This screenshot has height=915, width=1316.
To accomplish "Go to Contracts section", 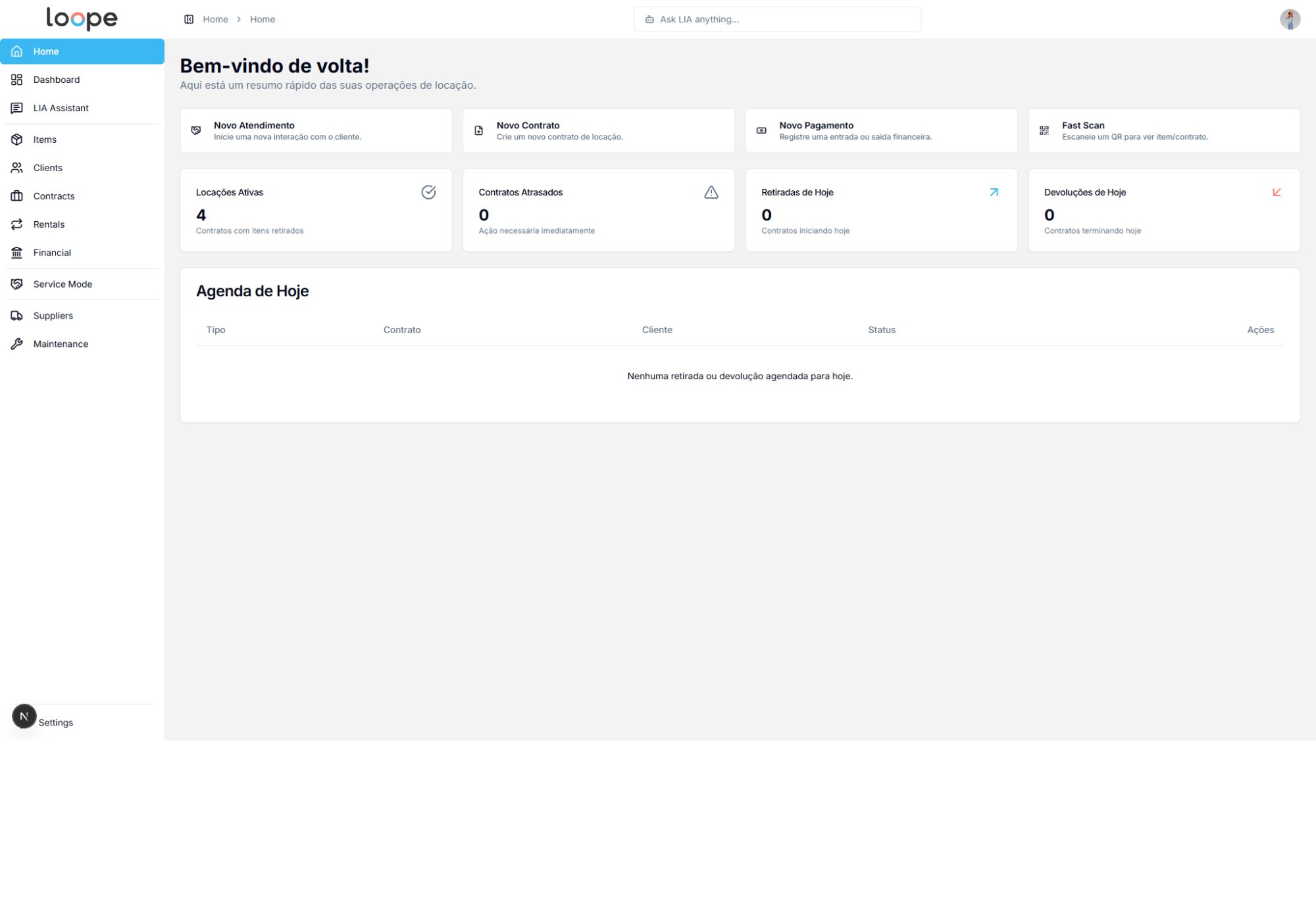I will pyautogui.click(x=54, y=196).
